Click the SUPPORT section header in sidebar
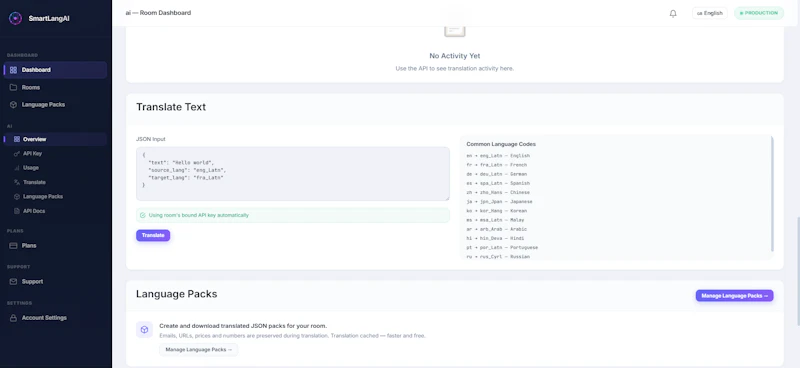The width and height of the screenshot is (800, 368). 18,267
